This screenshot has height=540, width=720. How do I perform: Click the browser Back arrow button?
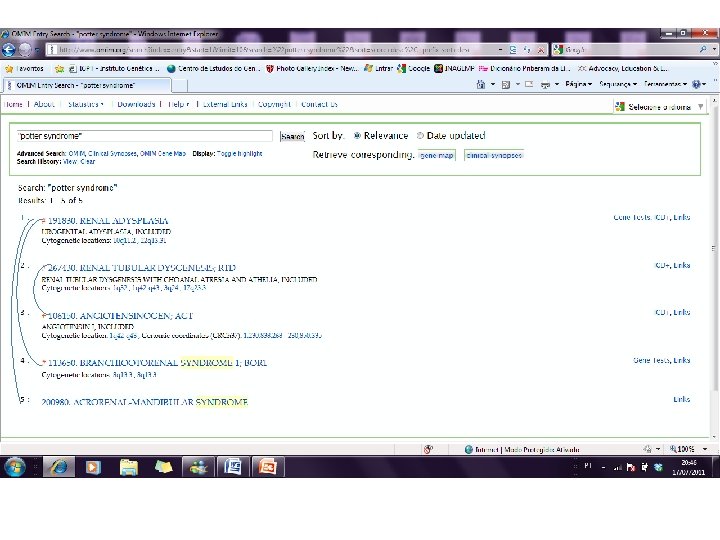pos(9,50)
